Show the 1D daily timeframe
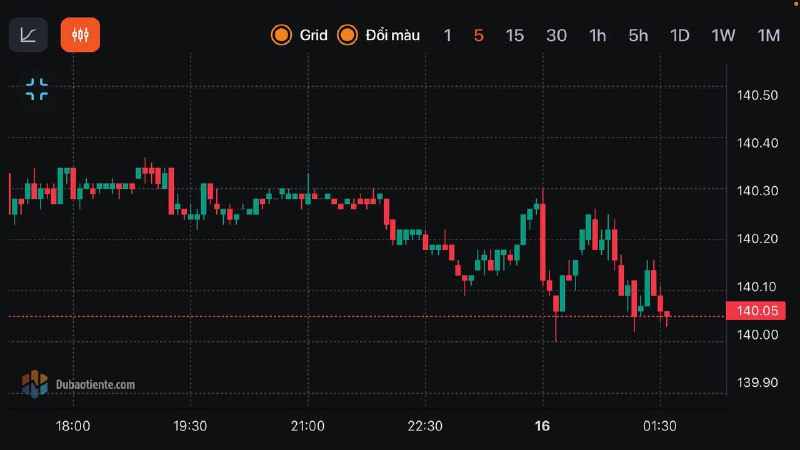 [x=680, y=35]
